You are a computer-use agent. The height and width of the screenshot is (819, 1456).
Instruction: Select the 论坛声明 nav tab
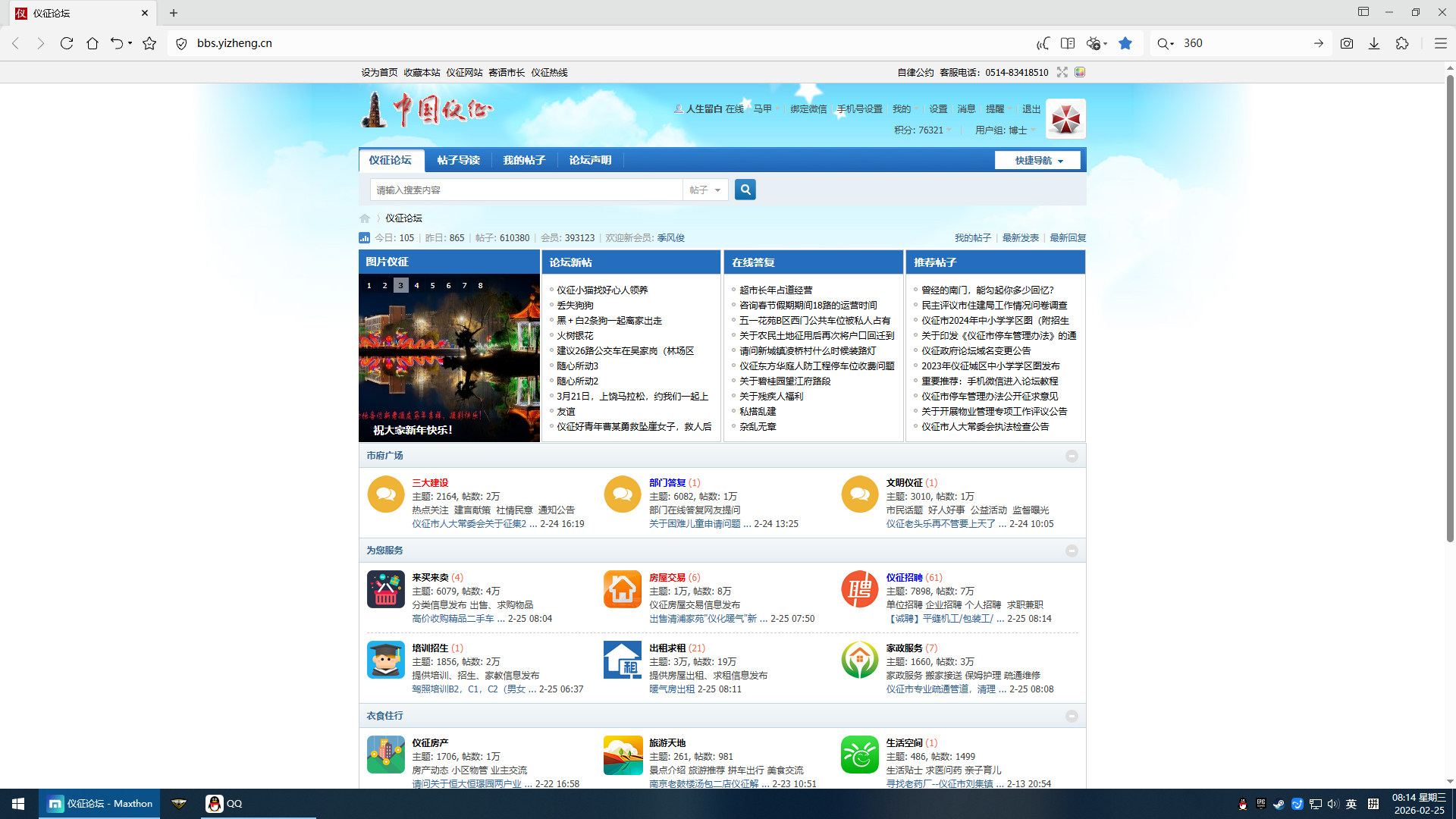(590, 160)
